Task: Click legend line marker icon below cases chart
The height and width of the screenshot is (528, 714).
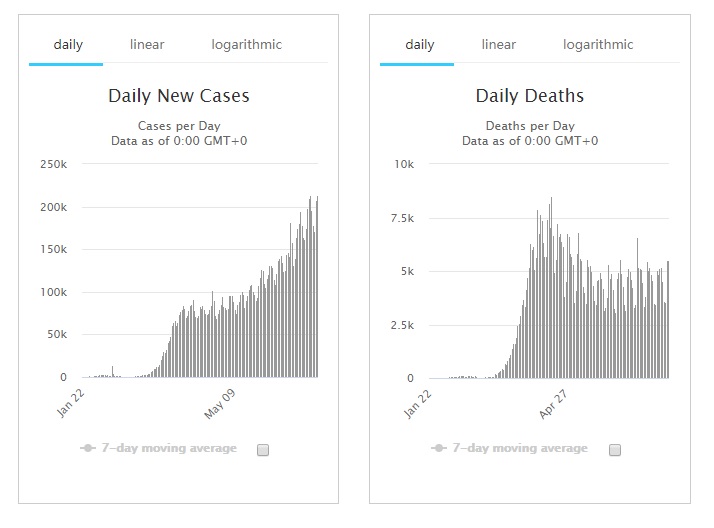Action: [x=89, y=448]
